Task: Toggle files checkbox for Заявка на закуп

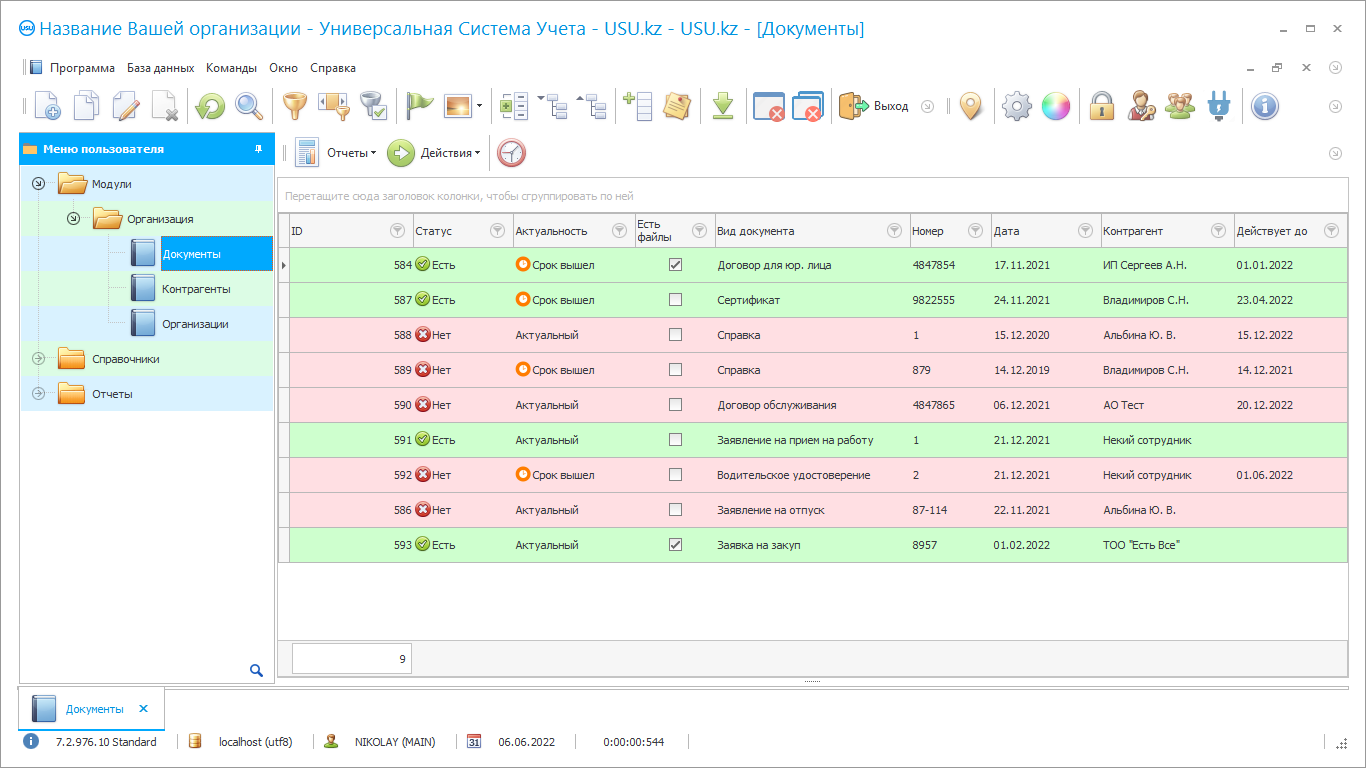Action: click(675, 545)
